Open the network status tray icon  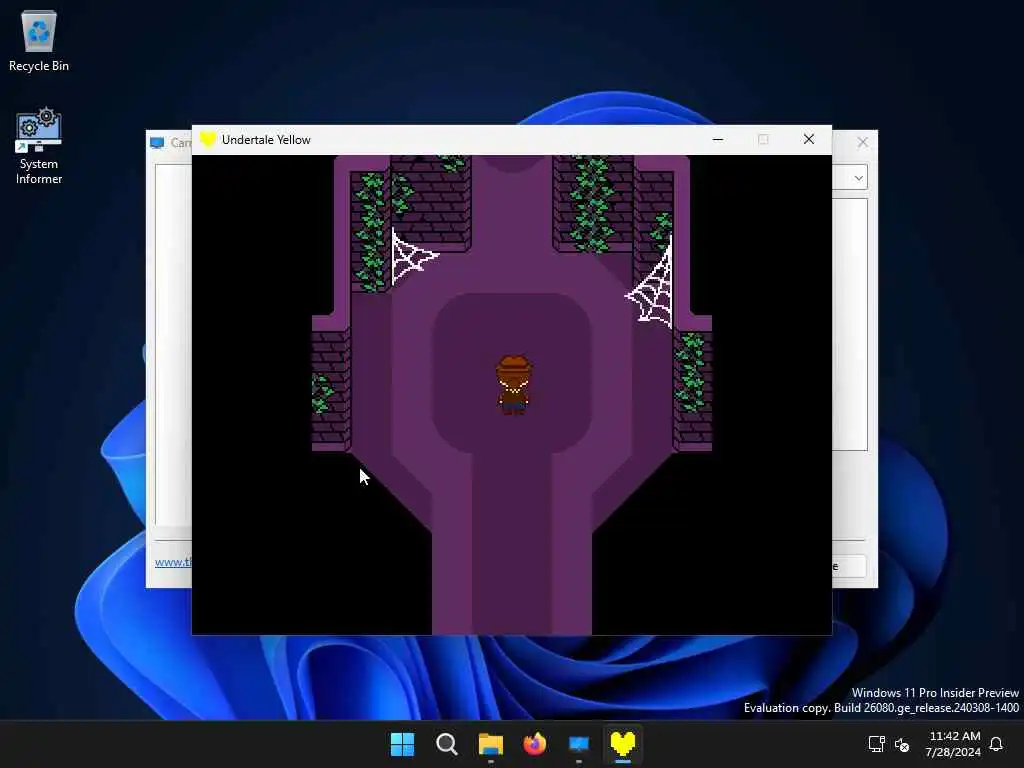coord(876,744)
